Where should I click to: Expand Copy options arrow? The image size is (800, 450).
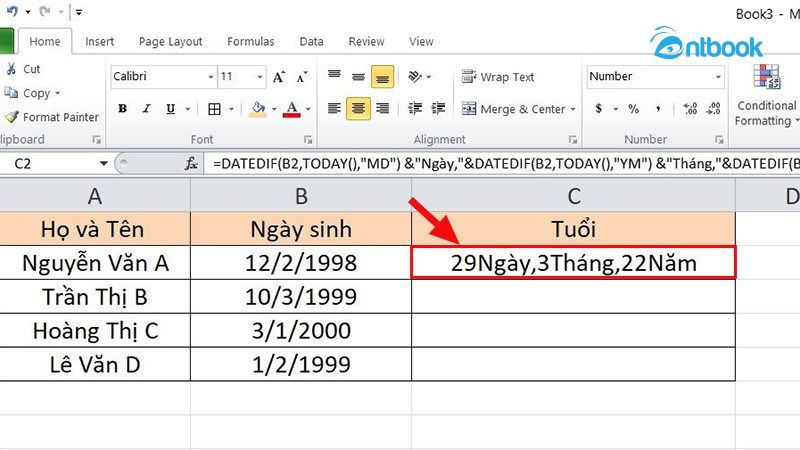pos(57,93)
